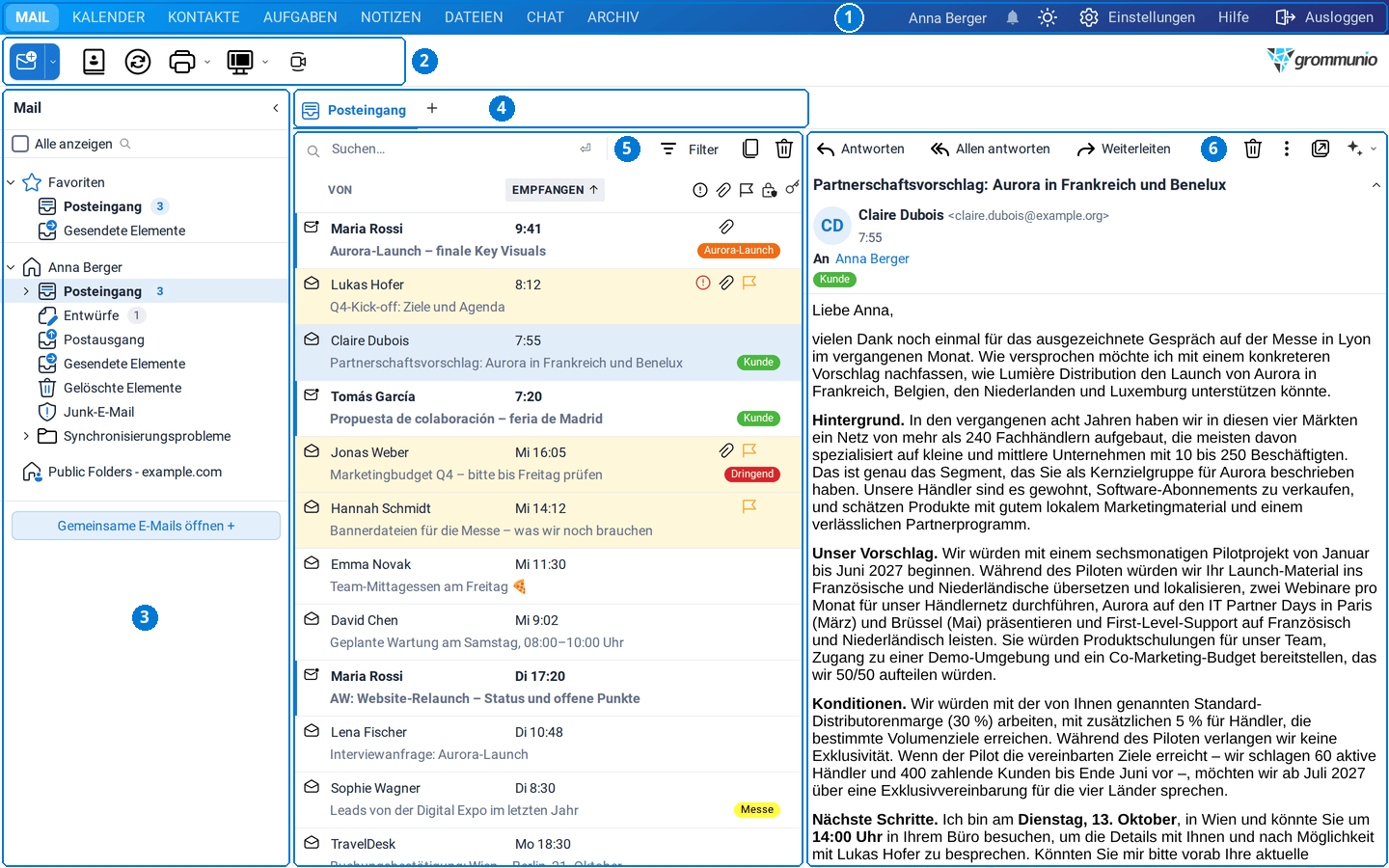Click the monitor layout view icon

pos(239,62)
